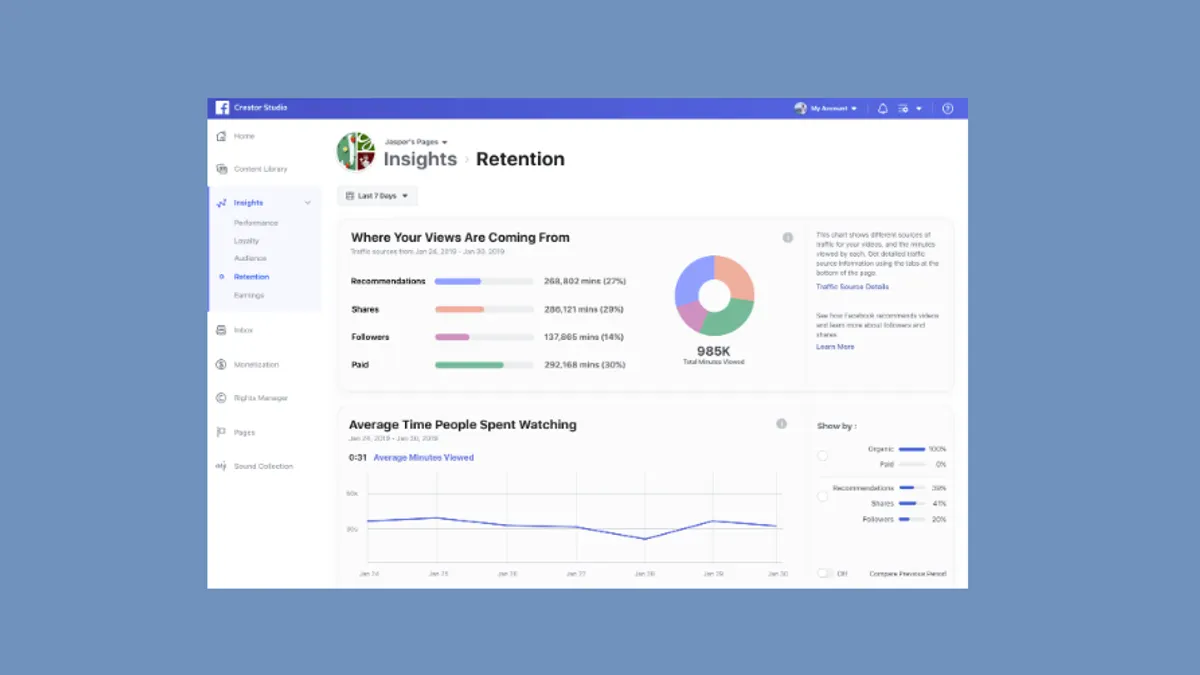The width and height of the screenshot is (1200, 675).
Task: Open the My Account dropdown menu
Action: pyautogui.click(x=834, y=108)
